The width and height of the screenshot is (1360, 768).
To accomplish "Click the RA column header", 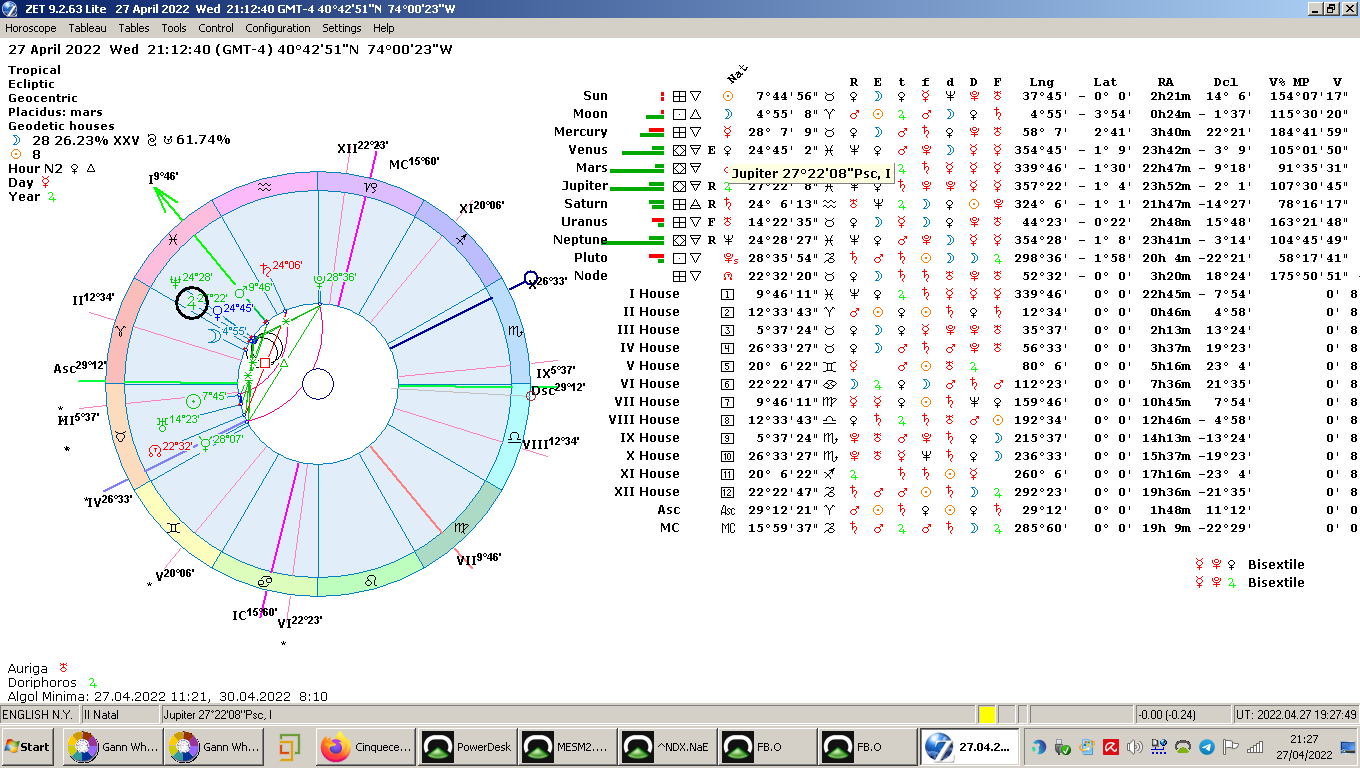I will [1165, 82].
